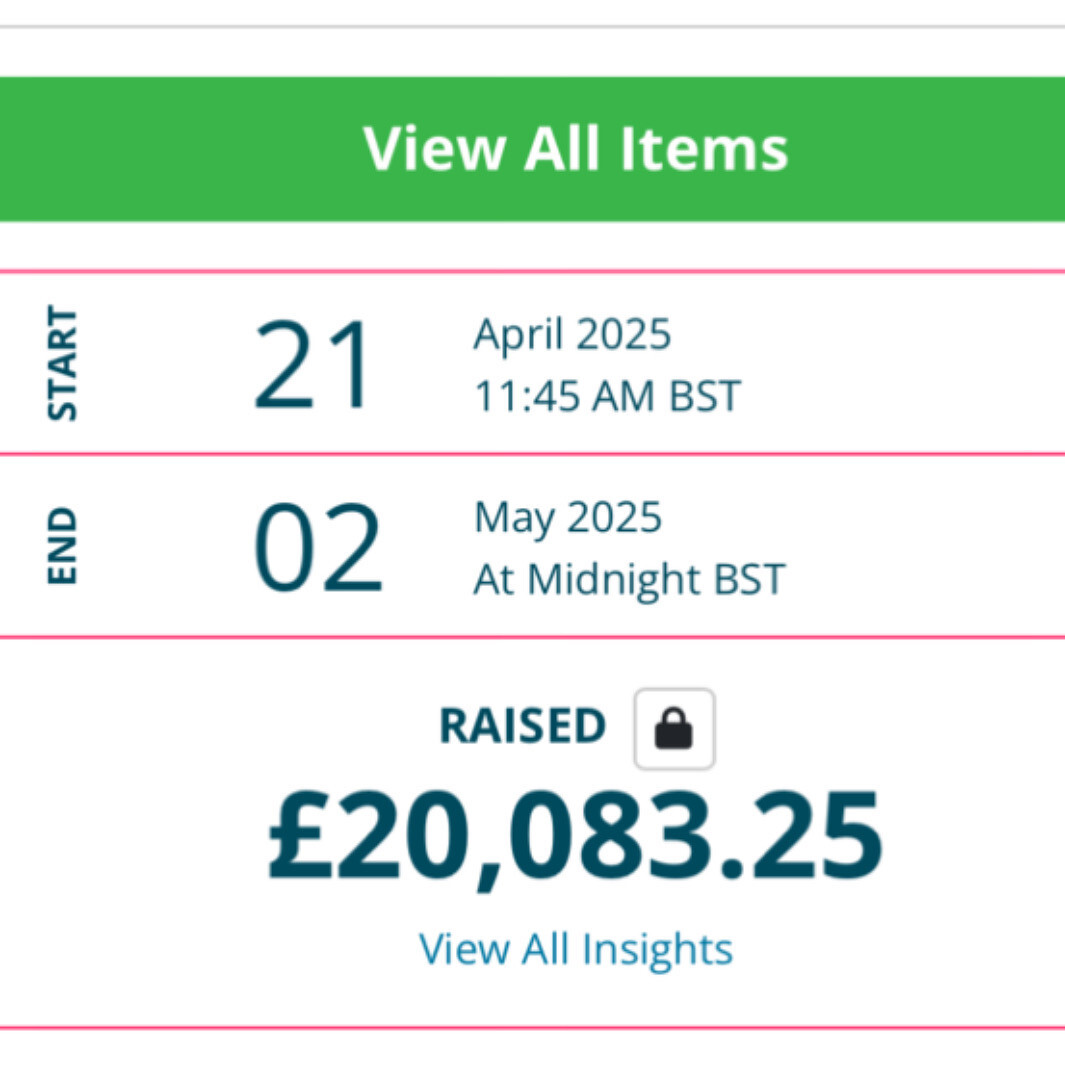Image resolution: width=1065 pixels, height=1065 pixels.
Task: Click the pink divider above the START row
Action: [532, 270]
